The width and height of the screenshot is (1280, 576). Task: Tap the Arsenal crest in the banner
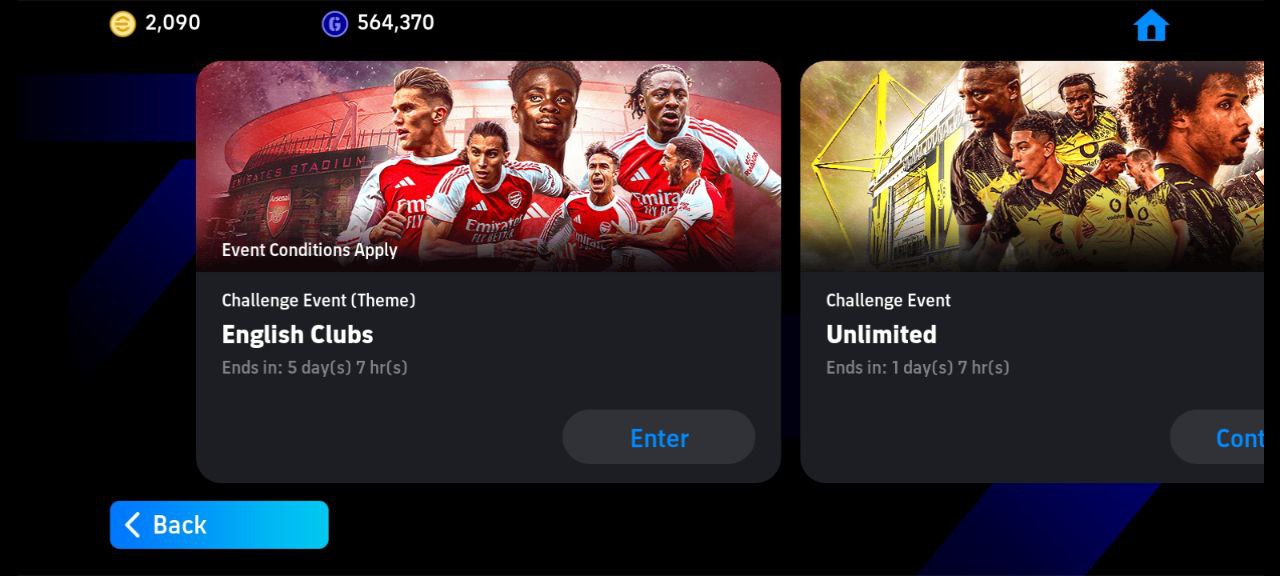coord(278,212)
